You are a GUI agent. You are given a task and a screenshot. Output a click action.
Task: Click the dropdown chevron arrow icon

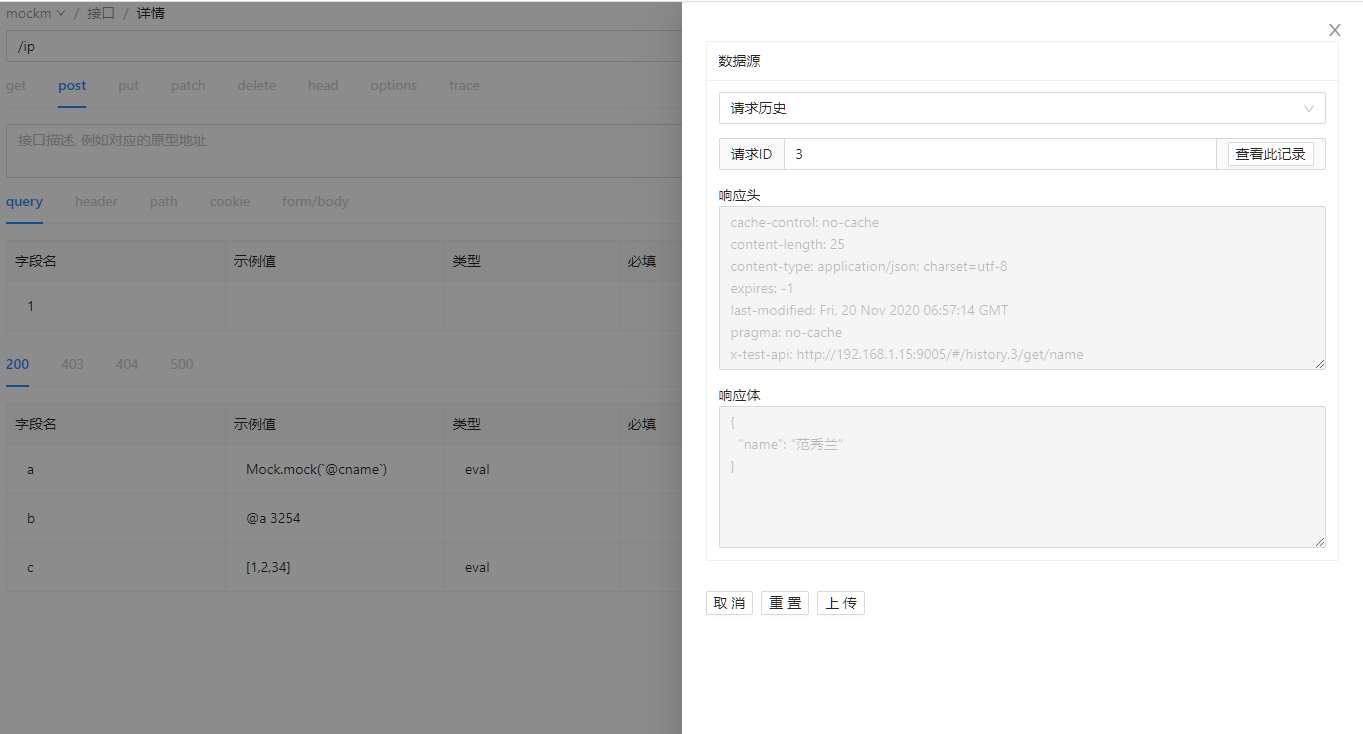coord(1309,108)
